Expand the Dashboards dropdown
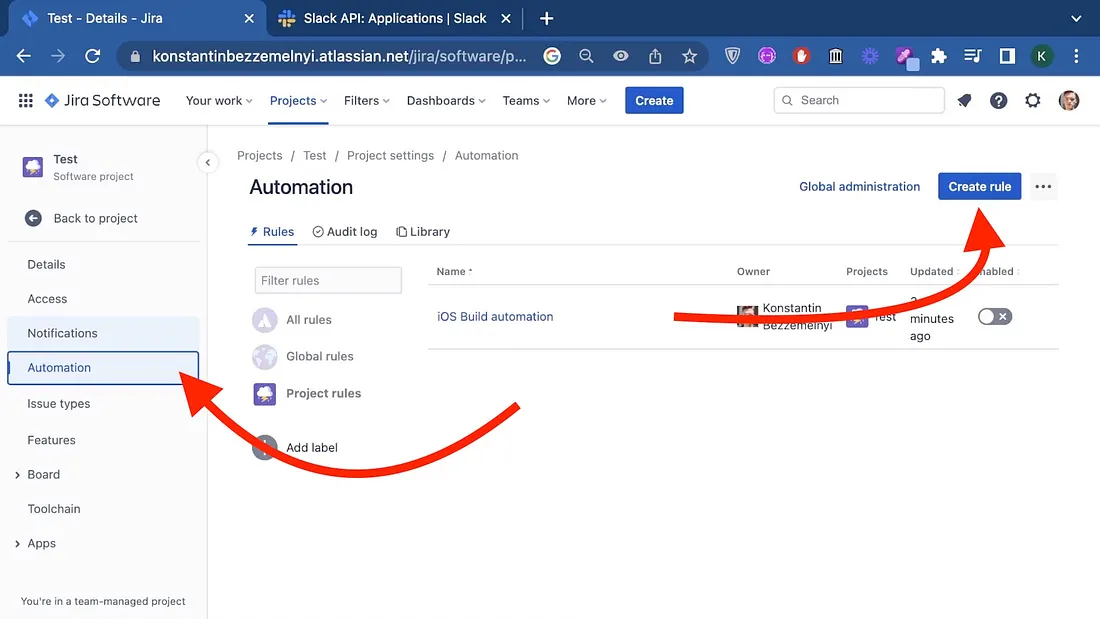The height and width of the screenshot is (619, 1100). (446, 100)
